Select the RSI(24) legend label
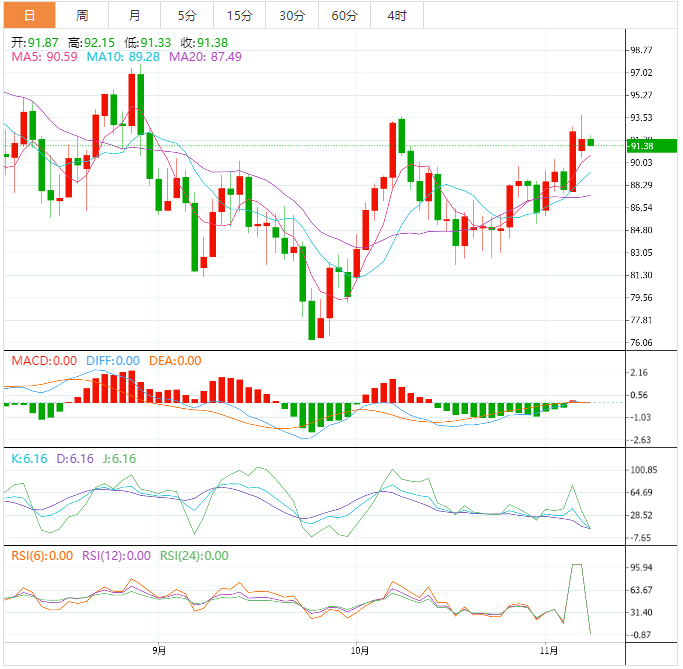 coord(196,556)
